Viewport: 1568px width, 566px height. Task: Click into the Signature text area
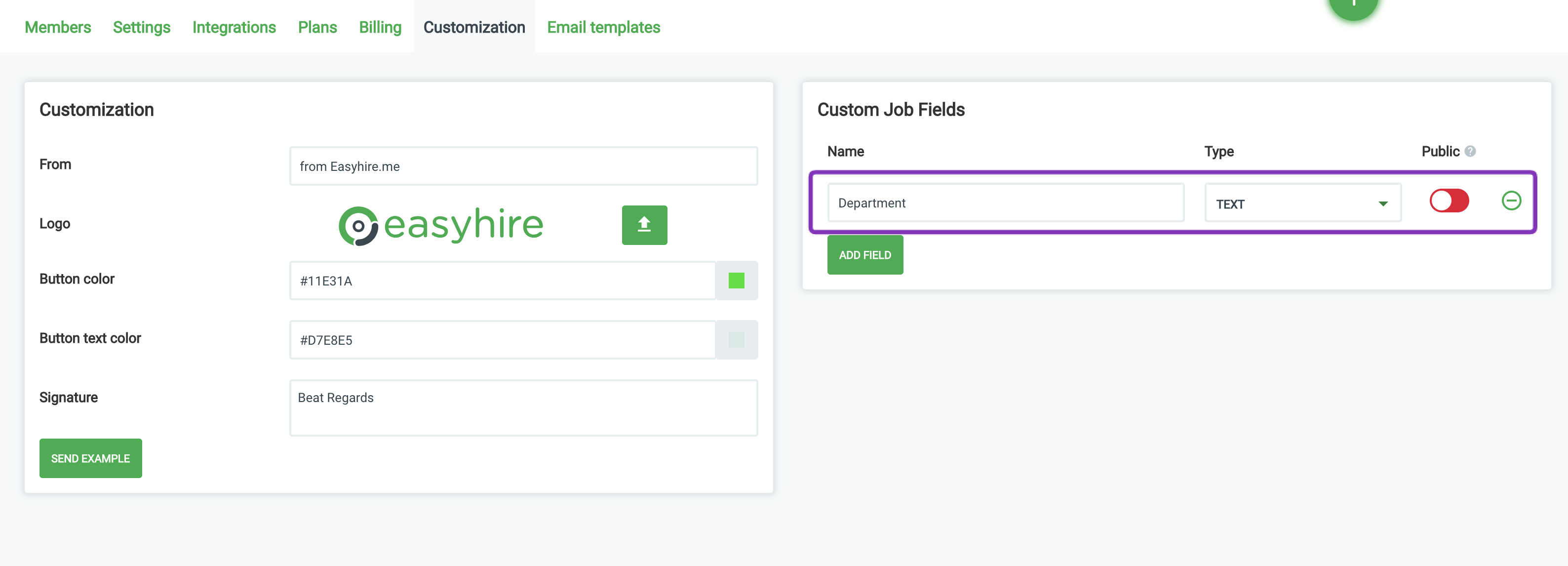point(523,408)
